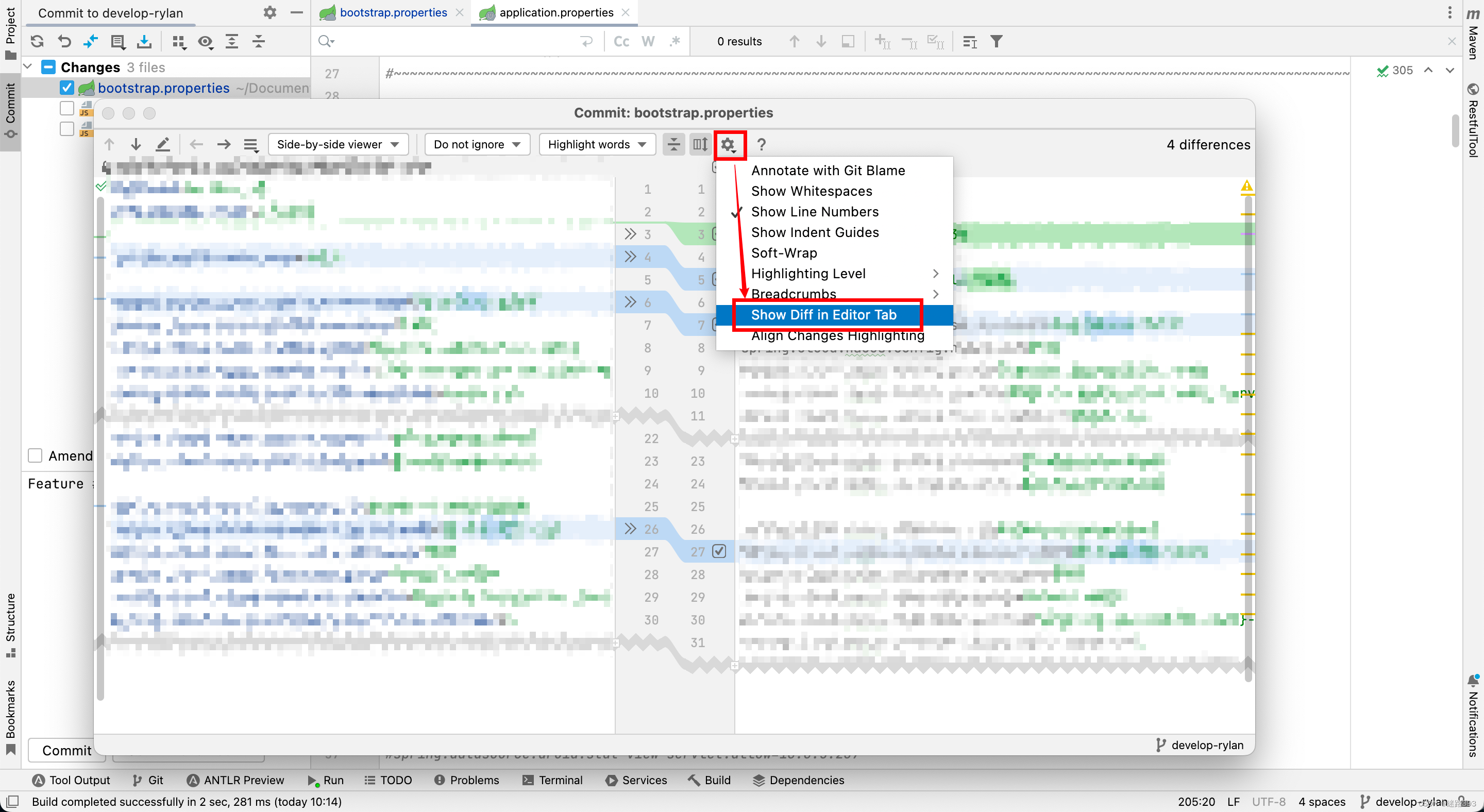Click pencil jump to source icon
This screenshot has width=1484, height=812.
[163, 145]
